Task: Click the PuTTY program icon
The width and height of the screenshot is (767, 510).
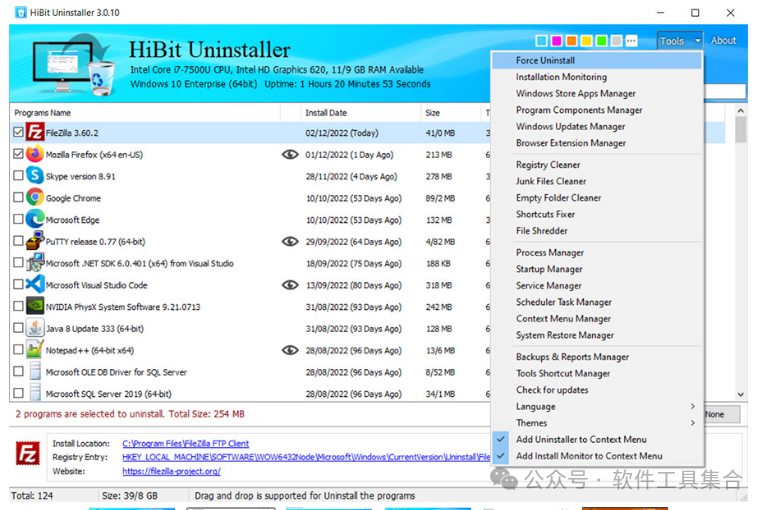Action: (35, 241)
